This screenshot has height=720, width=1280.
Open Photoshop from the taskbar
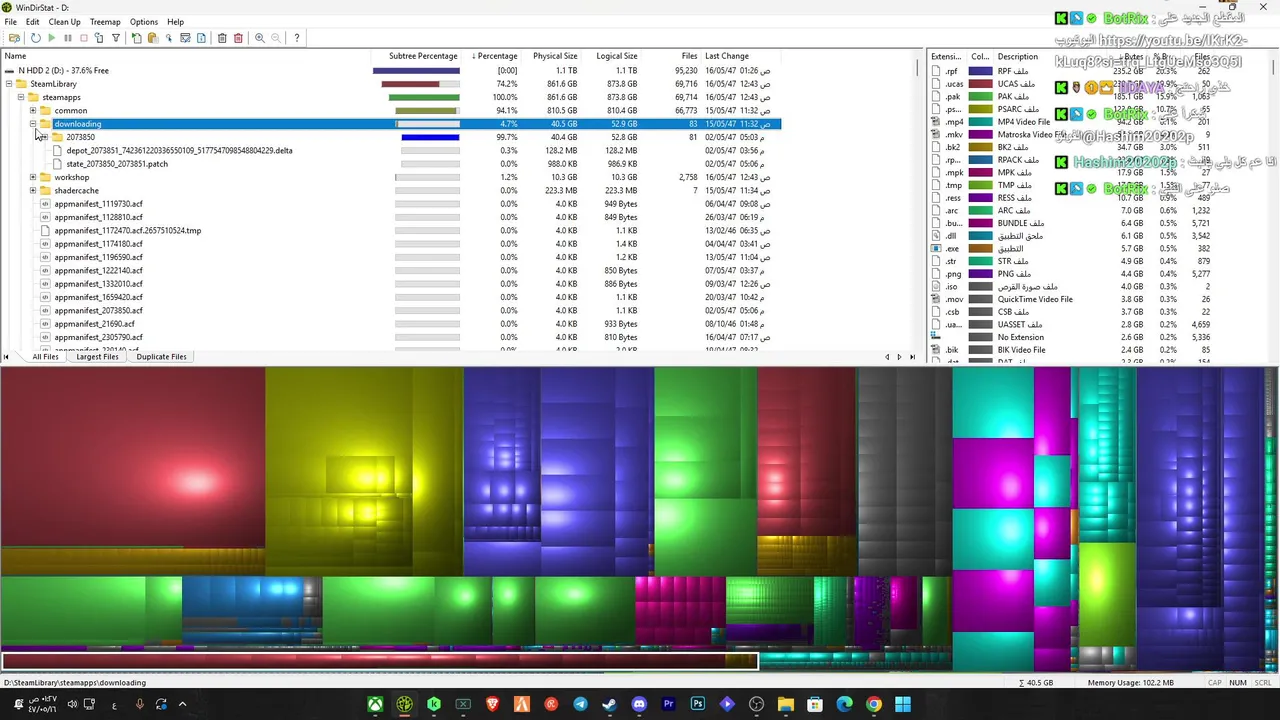pyautogui.click(x=697, y=704)
